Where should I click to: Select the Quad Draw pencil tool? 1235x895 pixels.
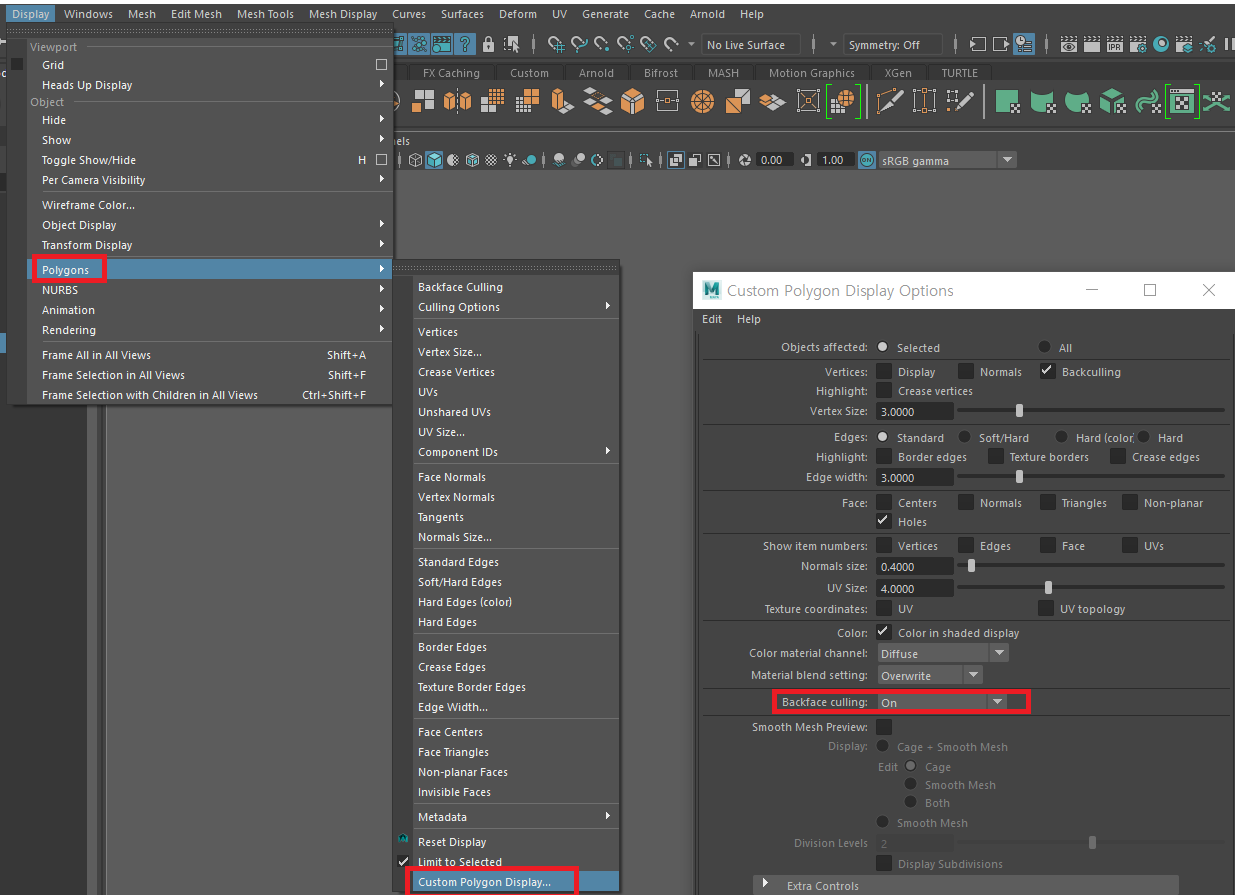959,101
